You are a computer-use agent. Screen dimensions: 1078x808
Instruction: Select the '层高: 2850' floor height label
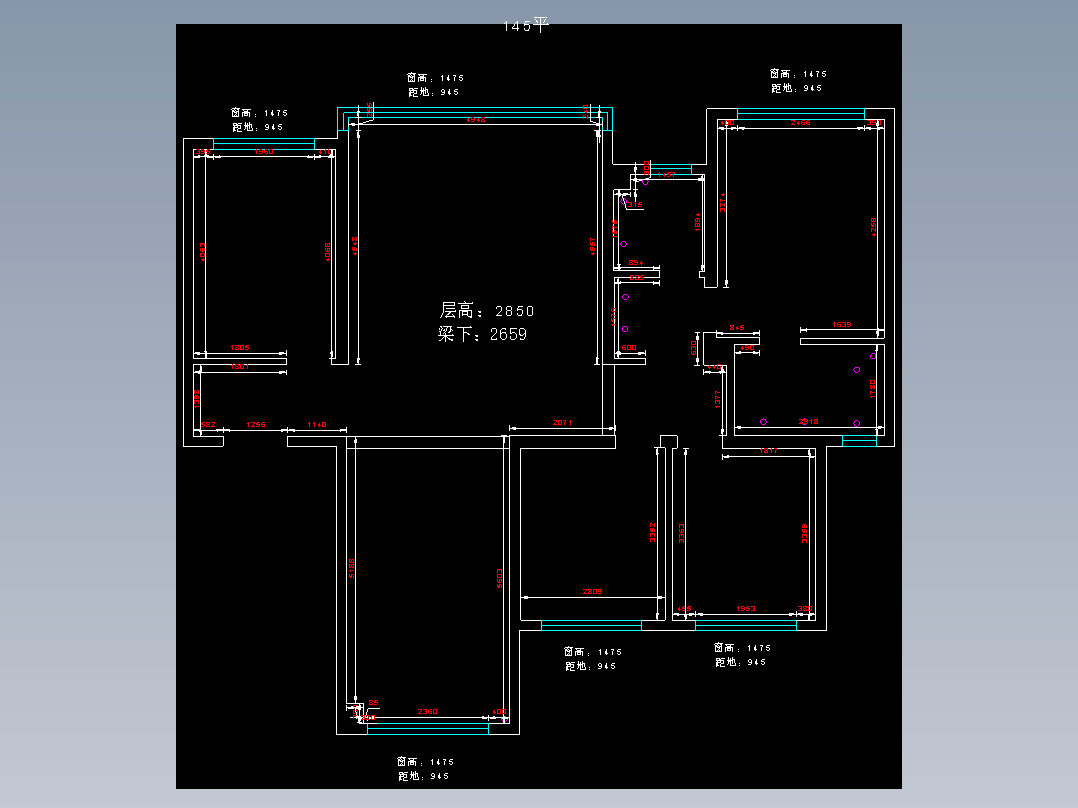pyautogui.click(x=487, y=311)
